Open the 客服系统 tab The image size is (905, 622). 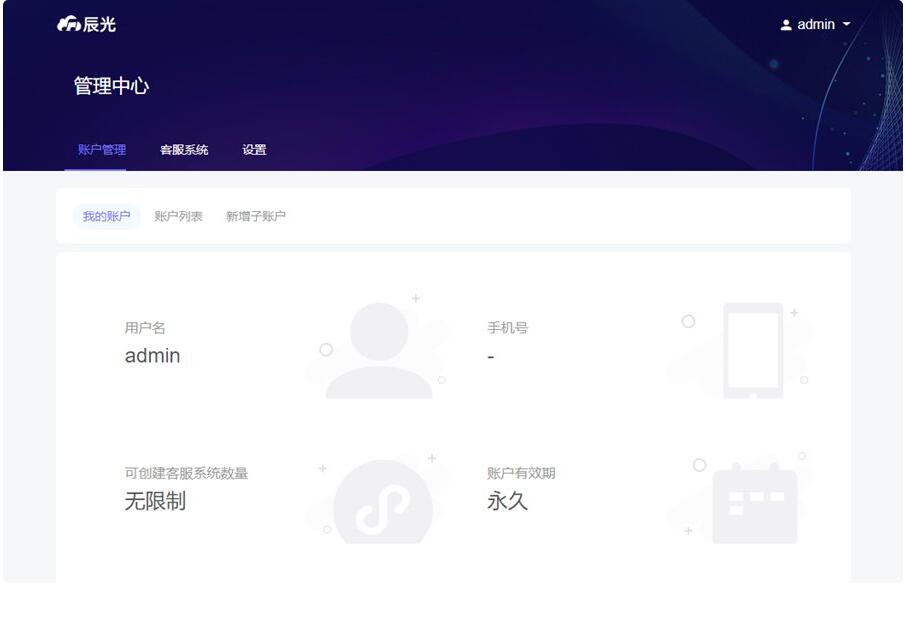tap(184, 150)
